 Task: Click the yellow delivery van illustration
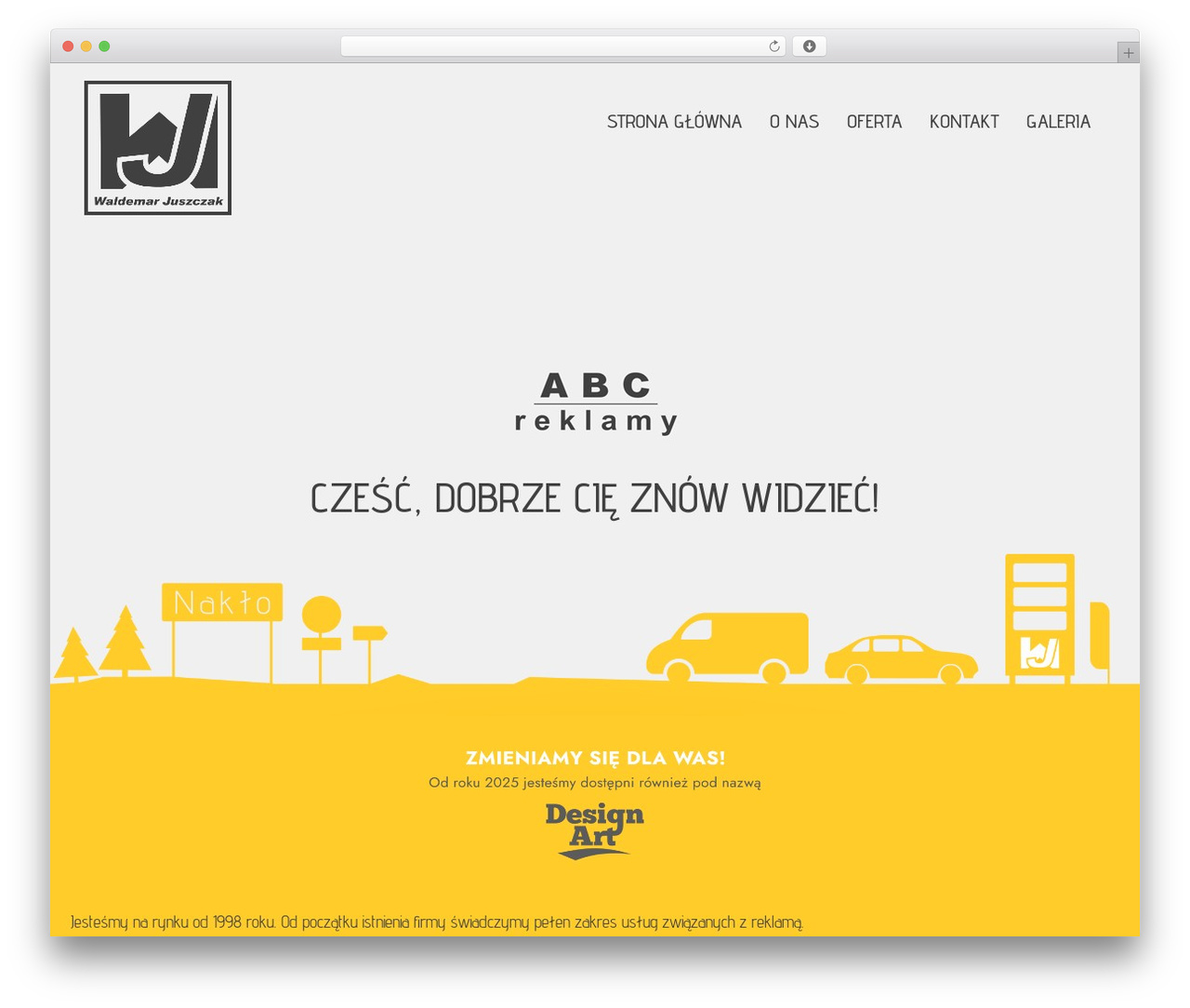[727, 647]
